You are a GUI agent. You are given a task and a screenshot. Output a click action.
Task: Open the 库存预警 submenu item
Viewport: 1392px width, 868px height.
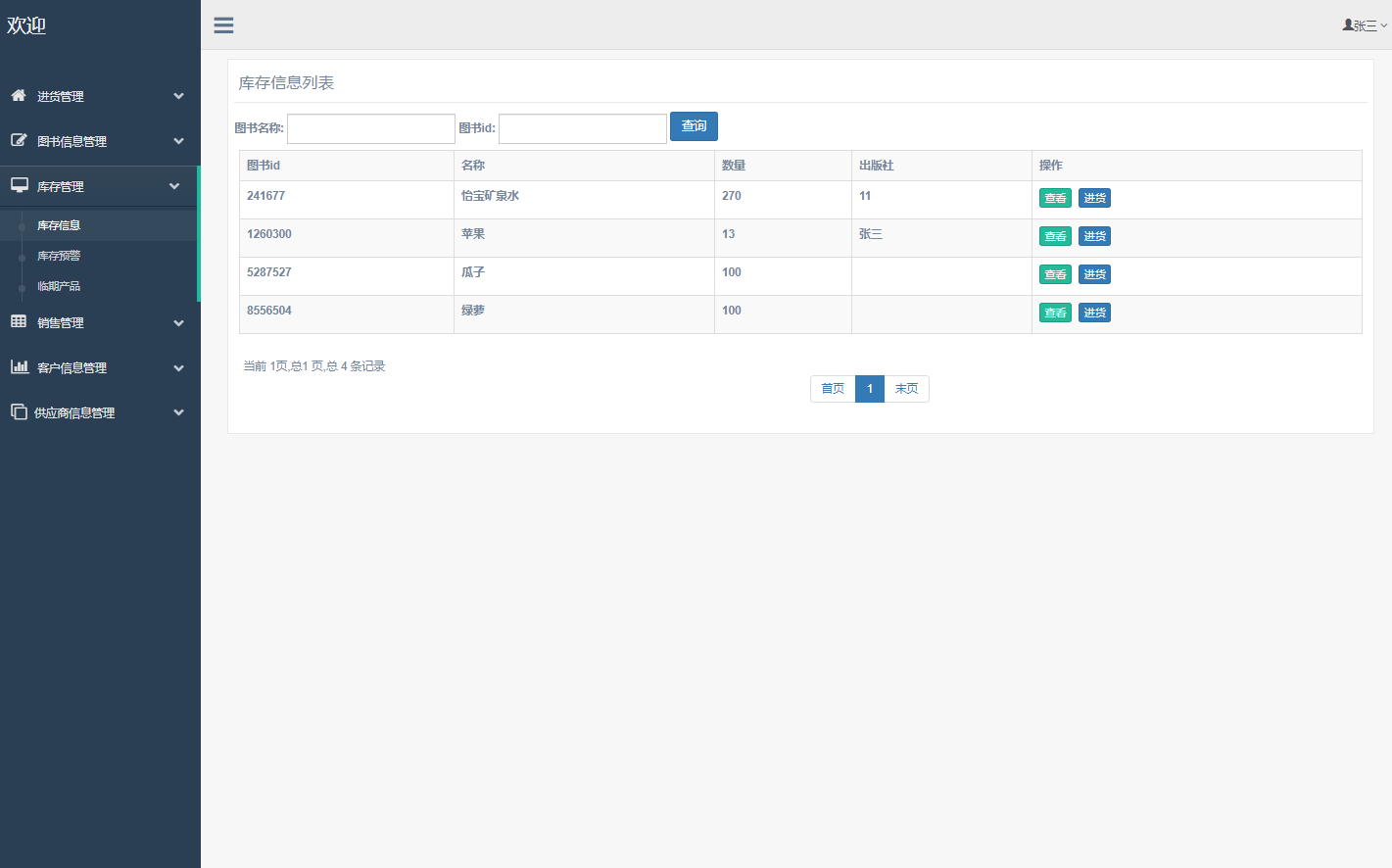[x=59, y=256]
